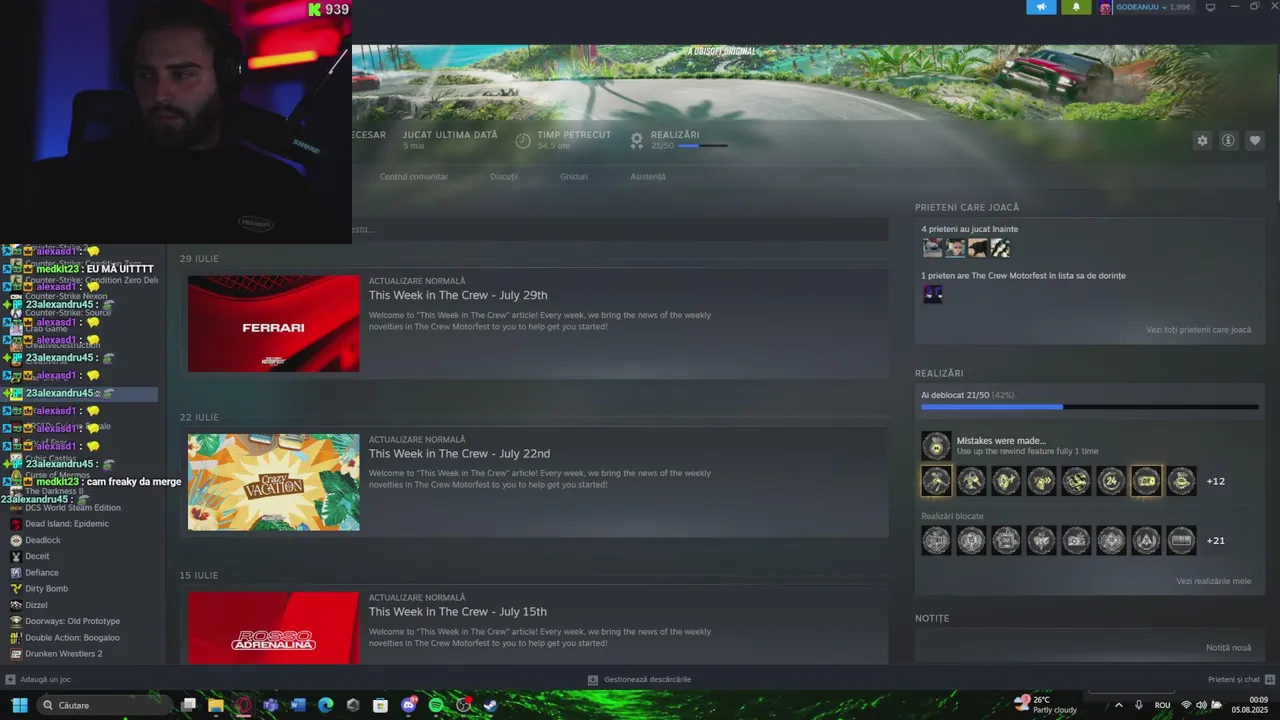The width and height of the screenshot is (1280, 720).
Task: Click Vezi toți prietenii care joacă link
Action: pos(1198,330)
